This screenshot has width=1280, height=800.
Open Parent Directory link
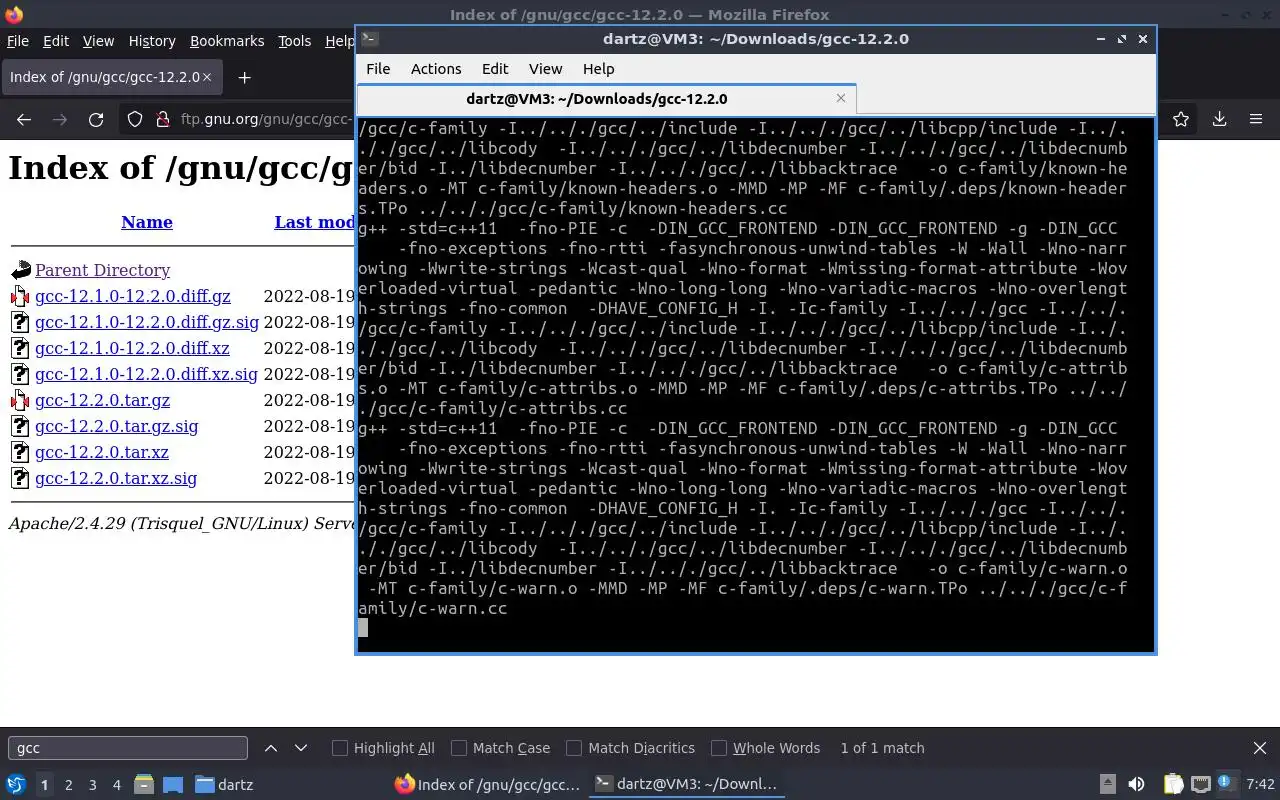point(102,270)
